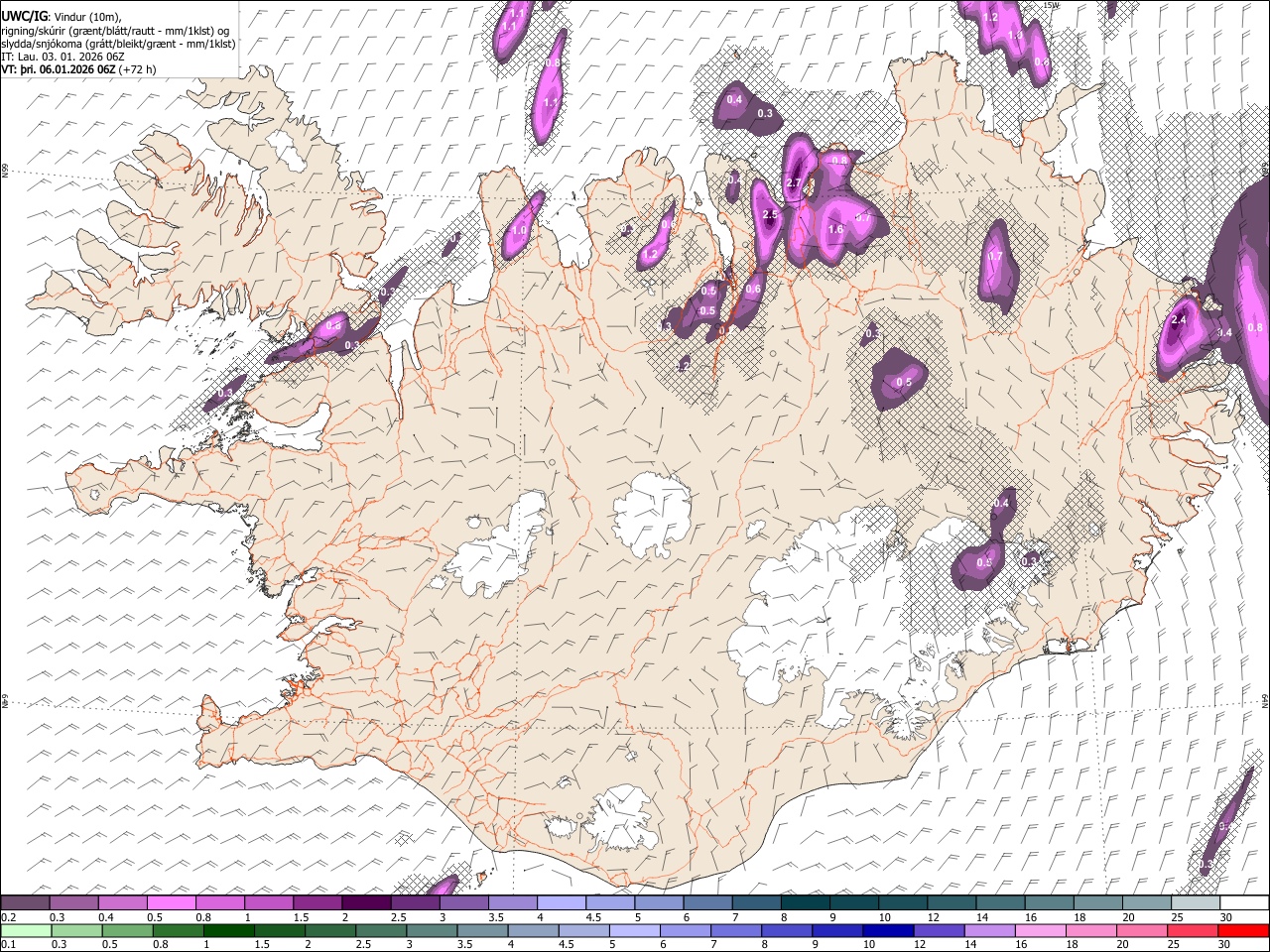The width and height of the screenshot is (1270, 952).
Task: Select the lightest green 0.1 legend swatch
Action: coord(27,930)
